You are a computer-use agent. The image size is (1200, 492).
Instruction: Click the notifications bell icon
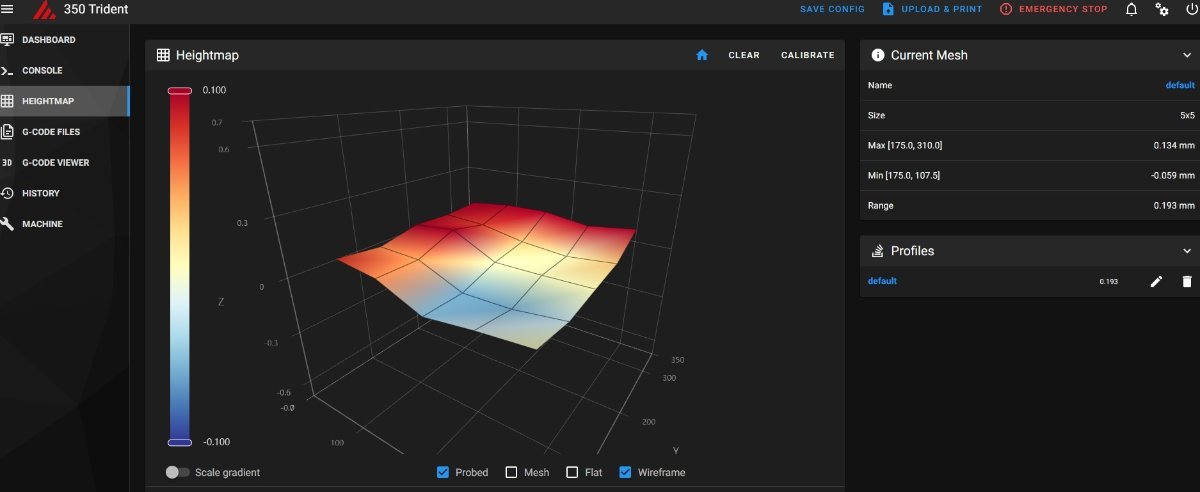click(x=1132, y=9)
